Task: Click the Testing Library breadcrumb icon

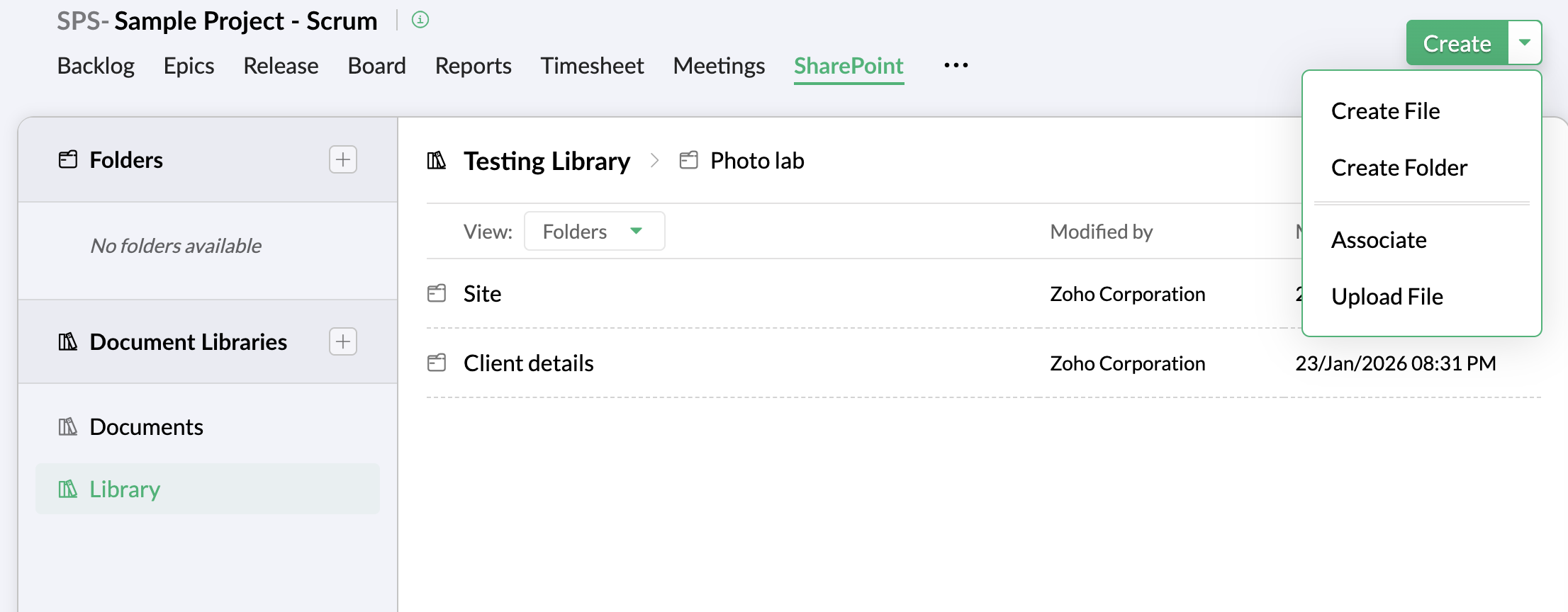Action: point(437,161)
